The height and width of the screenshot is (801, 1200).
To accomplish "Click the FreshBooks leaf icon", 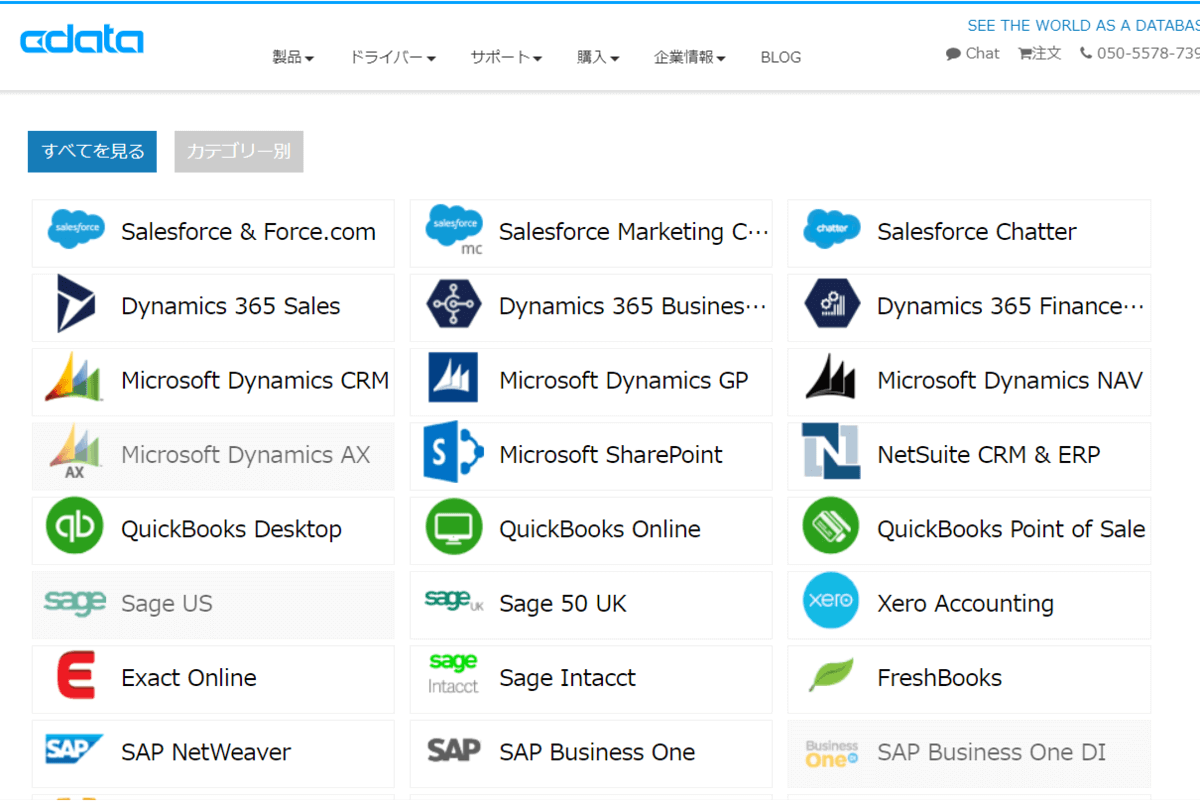I will pyautogui.click(x=831, y=677).
